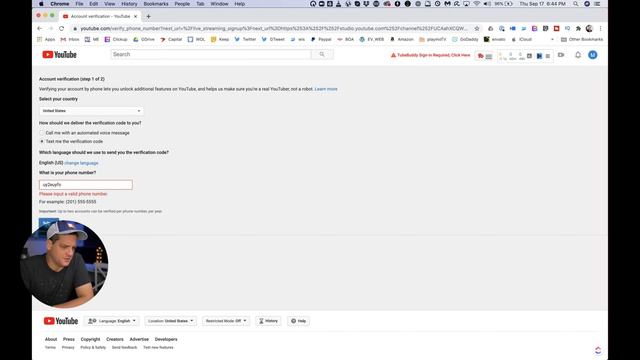This screenshot has width=640, height=360.
Task: Open the Window menu
Action: pyautogui.click(x=219, y=4)
